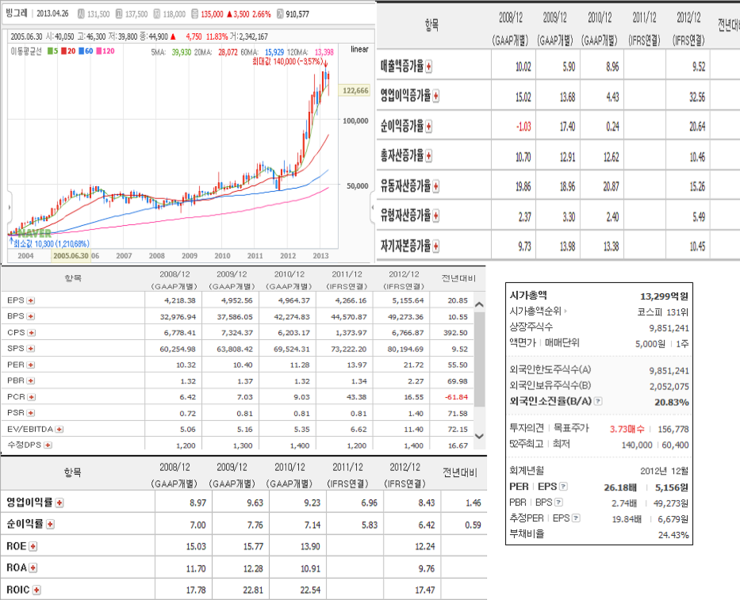
Task: Open help icon beside PBR | BPS
Action: pos(558,502)
